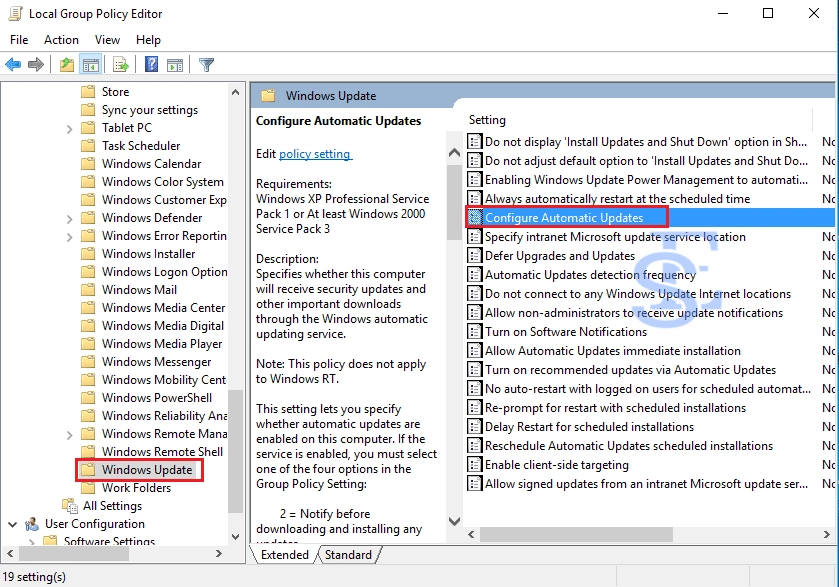Click the Turn on Software Notifications policy icon
This screenshot has height=587, width=839.
[474, 332]
